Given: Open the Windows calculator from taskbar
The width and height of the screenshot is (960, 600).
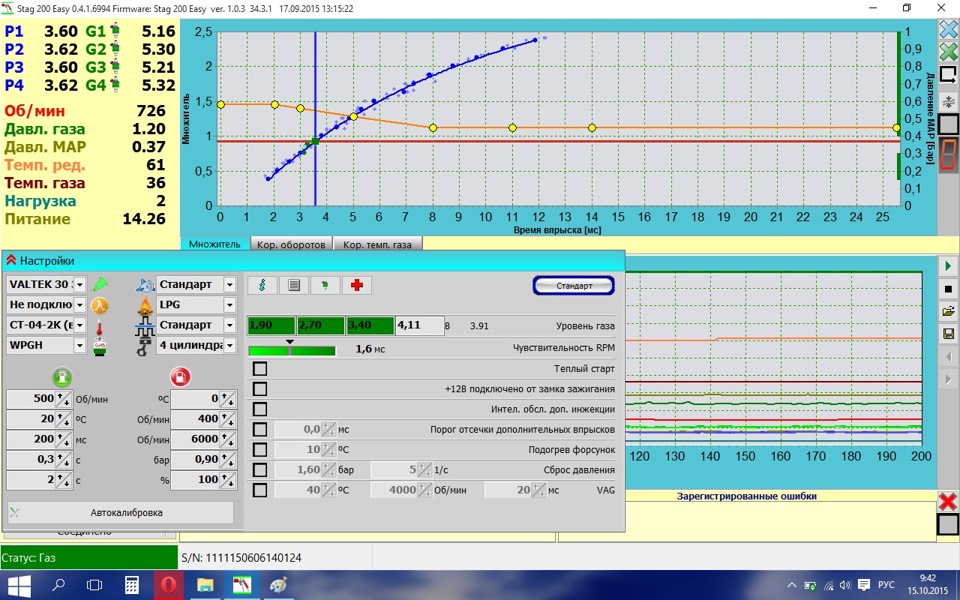Looking at the screenshot, I should click(x=131, y=585).
